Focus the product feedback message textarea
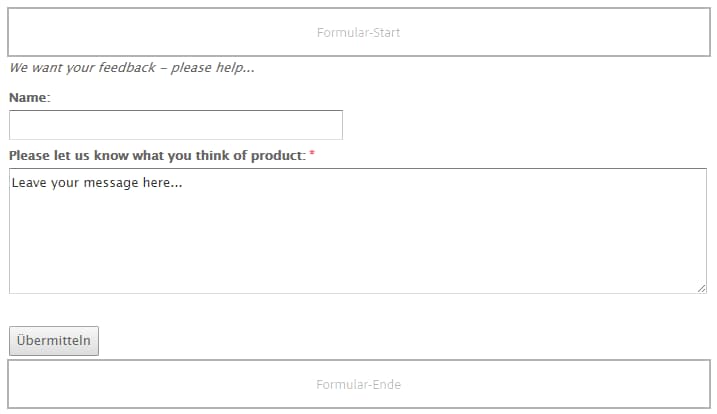 [358, 231]
